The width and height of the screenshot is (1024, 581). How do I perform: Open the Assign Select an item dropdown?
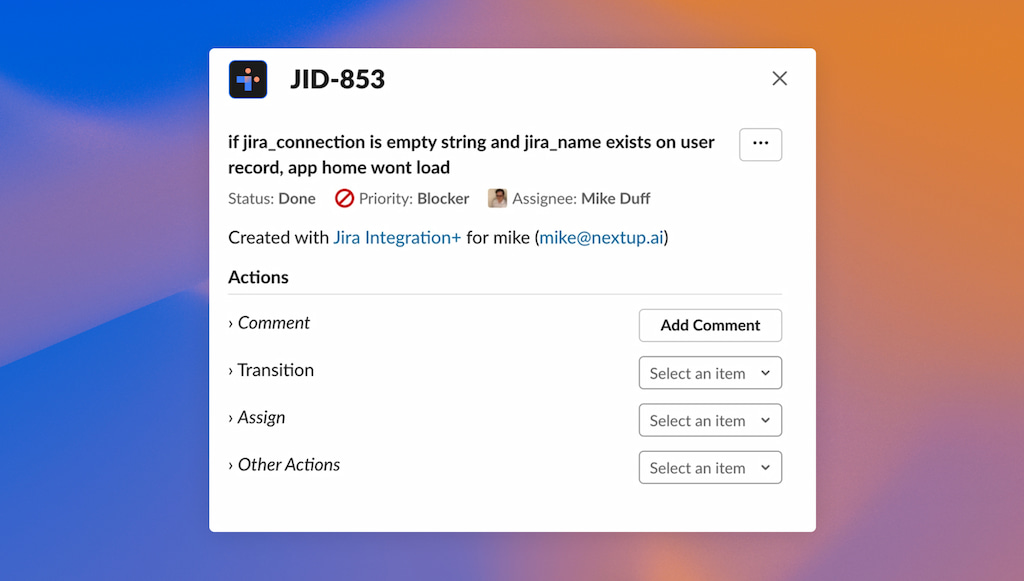(710, 420)
